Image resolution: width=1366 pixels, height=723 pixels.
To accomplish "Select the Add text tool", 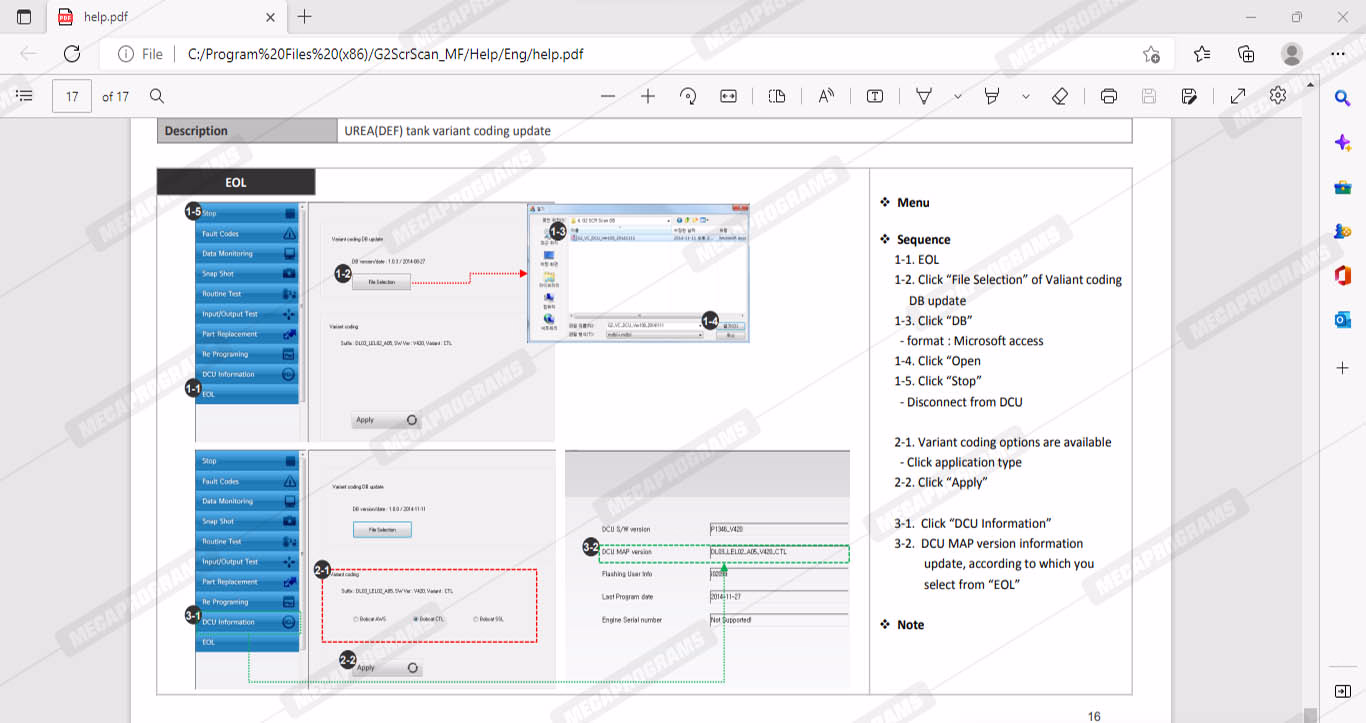I will click(x=875, y=96).
